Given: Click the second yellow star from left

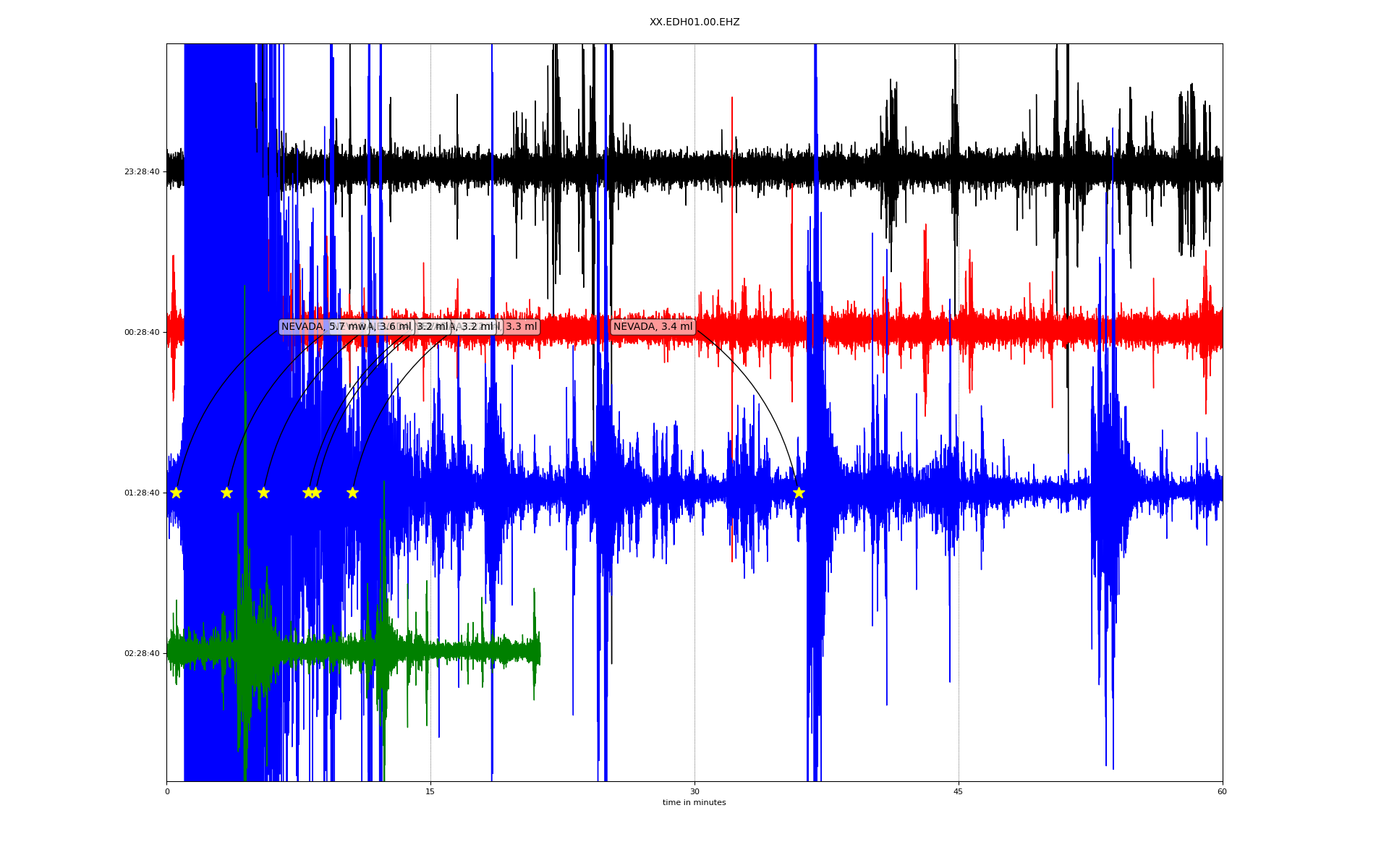Looking at the screenshot, I should [x=226, y=493].
